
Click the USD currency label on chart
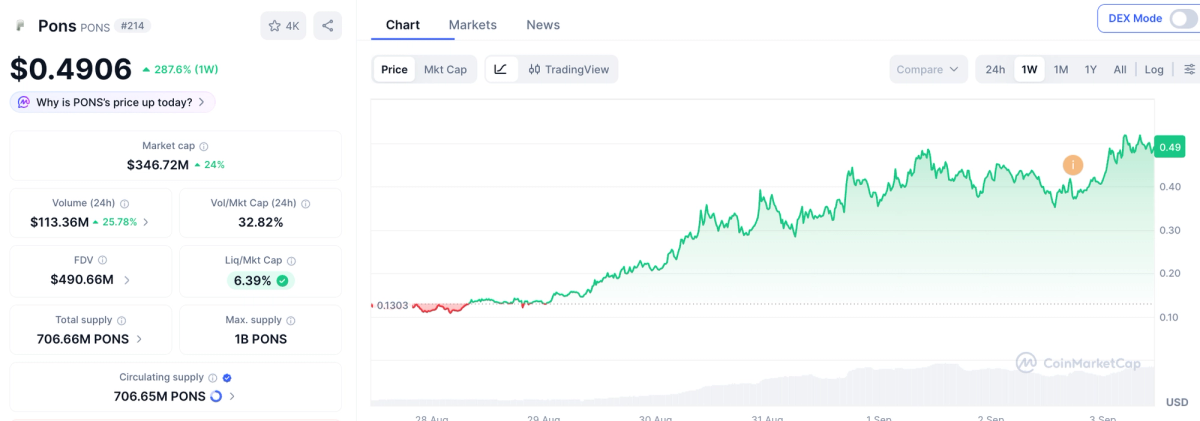pos(1177,402)
